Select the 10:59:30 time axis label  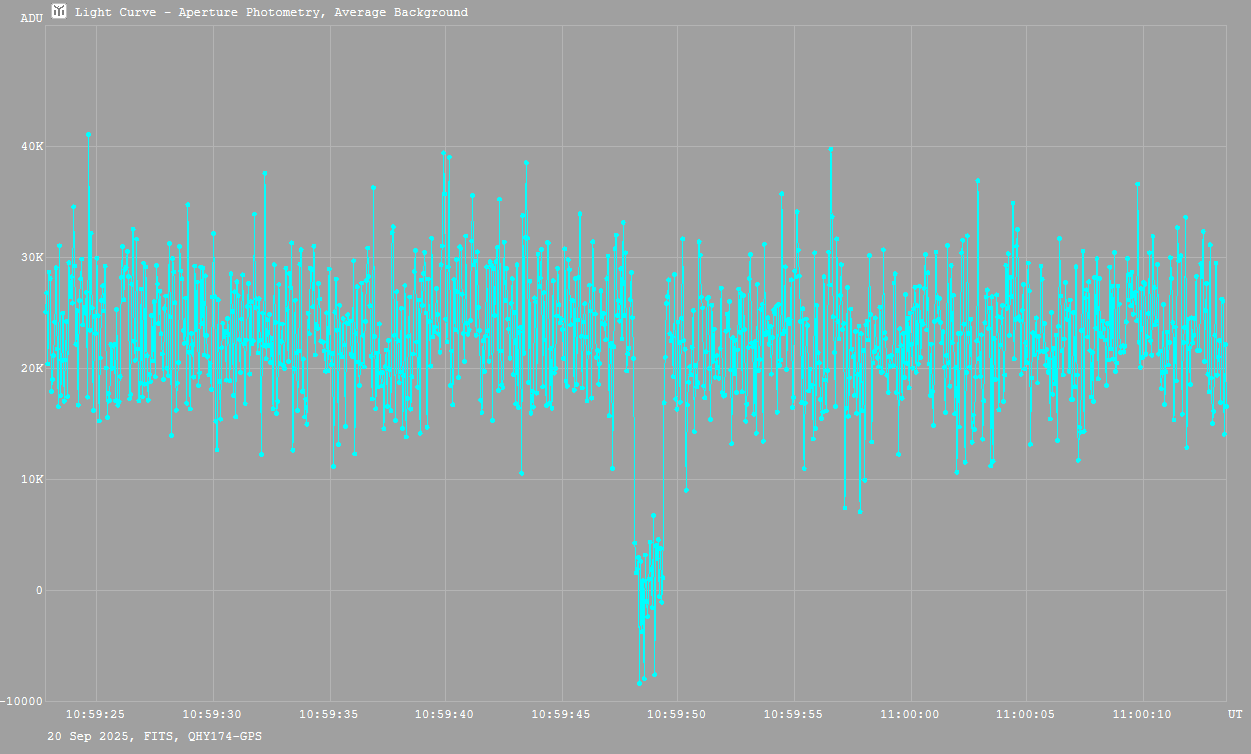(x=212, y=715)
